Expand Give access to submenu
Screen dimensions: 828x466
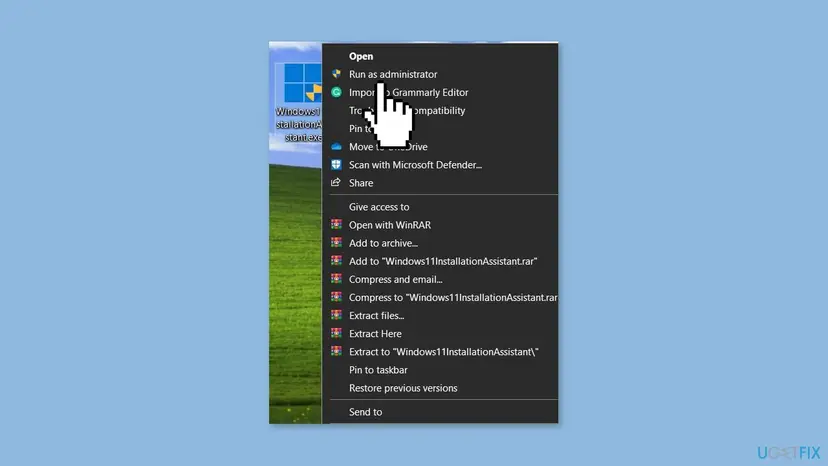(x=379, y=207)
